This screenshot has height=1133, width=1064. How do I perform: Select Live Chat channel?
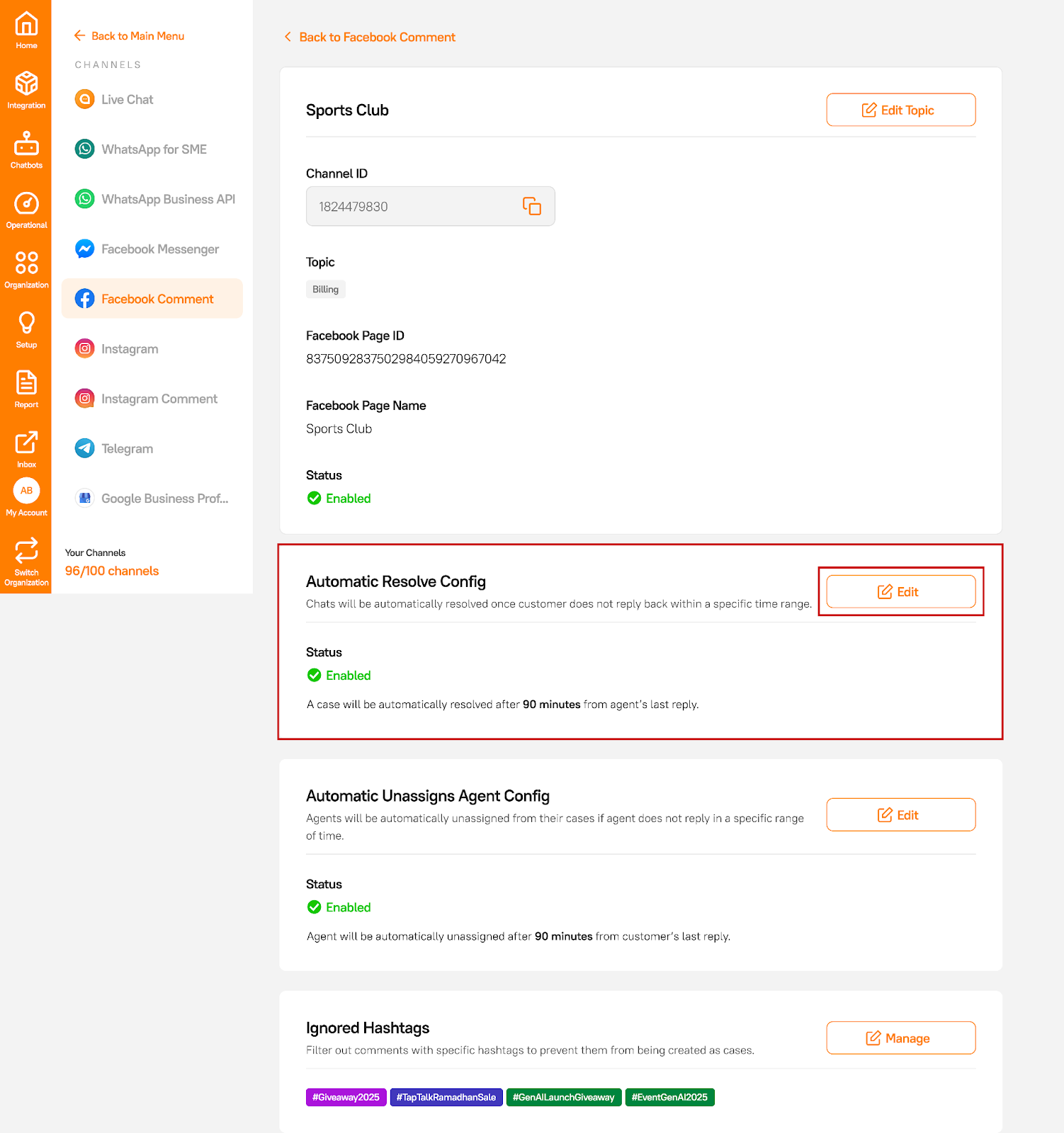[152, 99]
